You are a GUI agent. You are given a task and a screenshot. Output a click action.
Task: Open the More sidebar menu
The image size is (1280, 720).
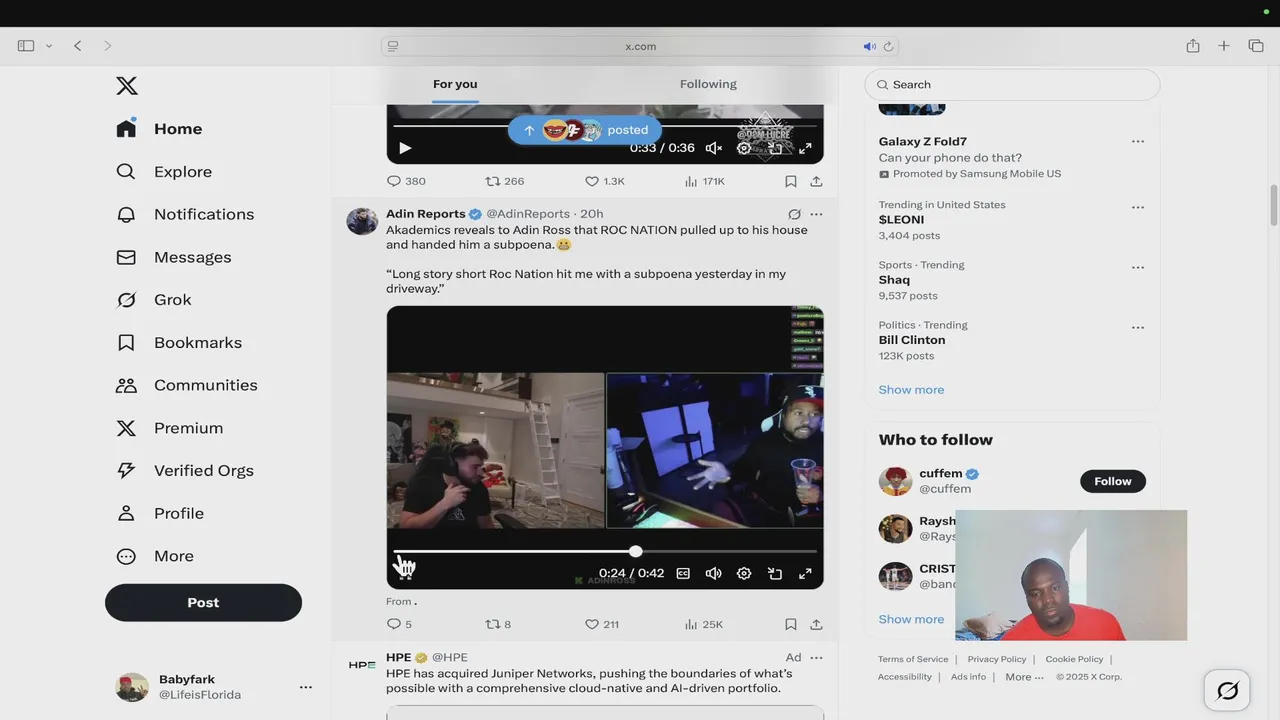click(156, 556)
